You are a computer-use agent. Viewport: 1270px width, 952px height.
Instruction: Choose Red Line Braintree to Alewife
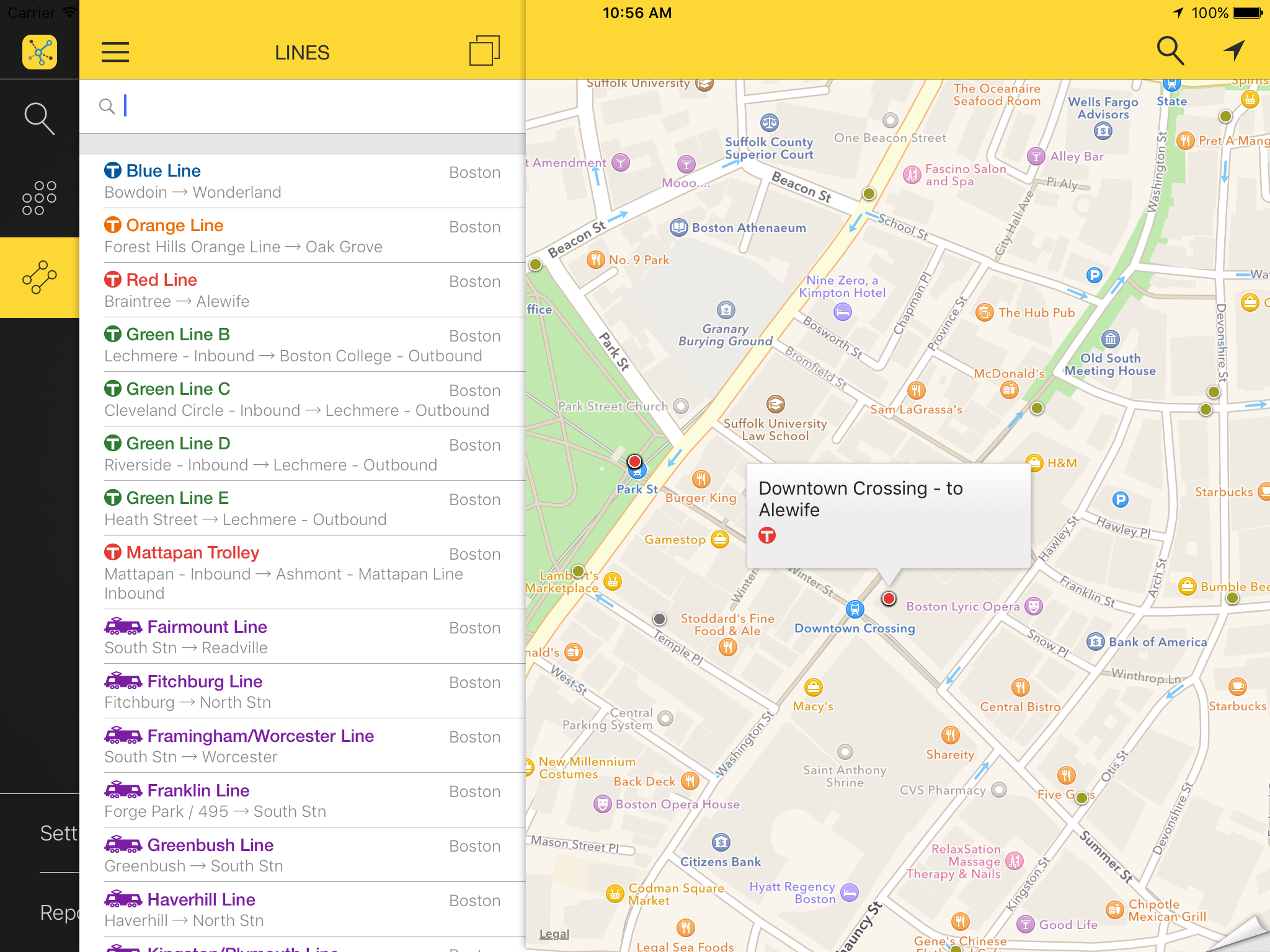click(x=302, y=290)
